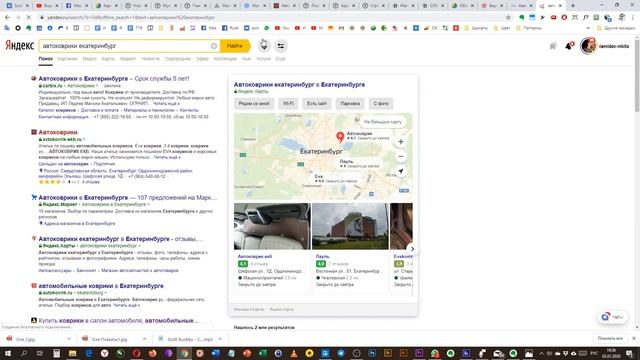Open the Ещё search tab menu

[x=280, y=59]
